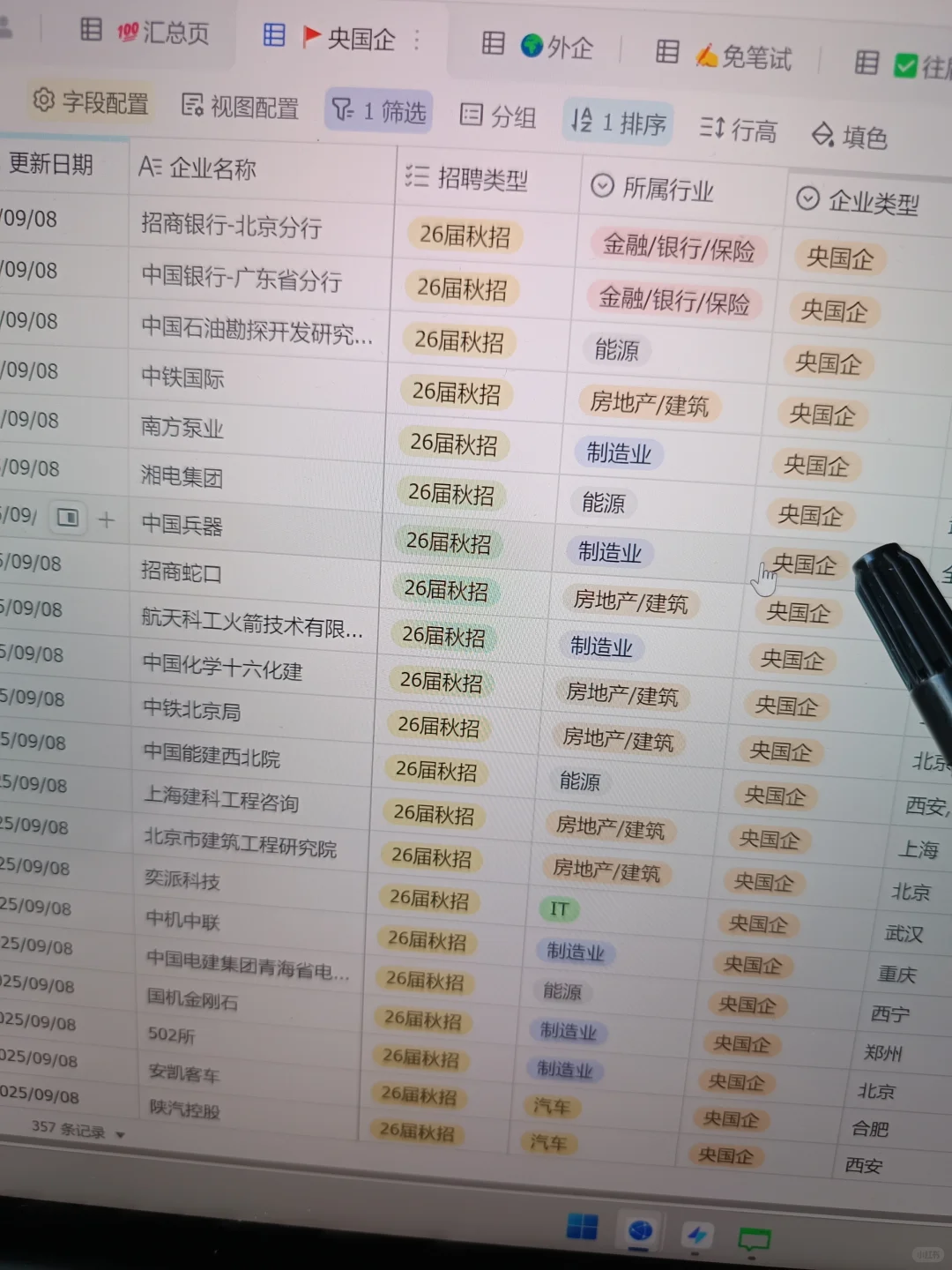Open the 外企 tab
This screenshot has width=952, height=1270.
(x=556, y=46)
